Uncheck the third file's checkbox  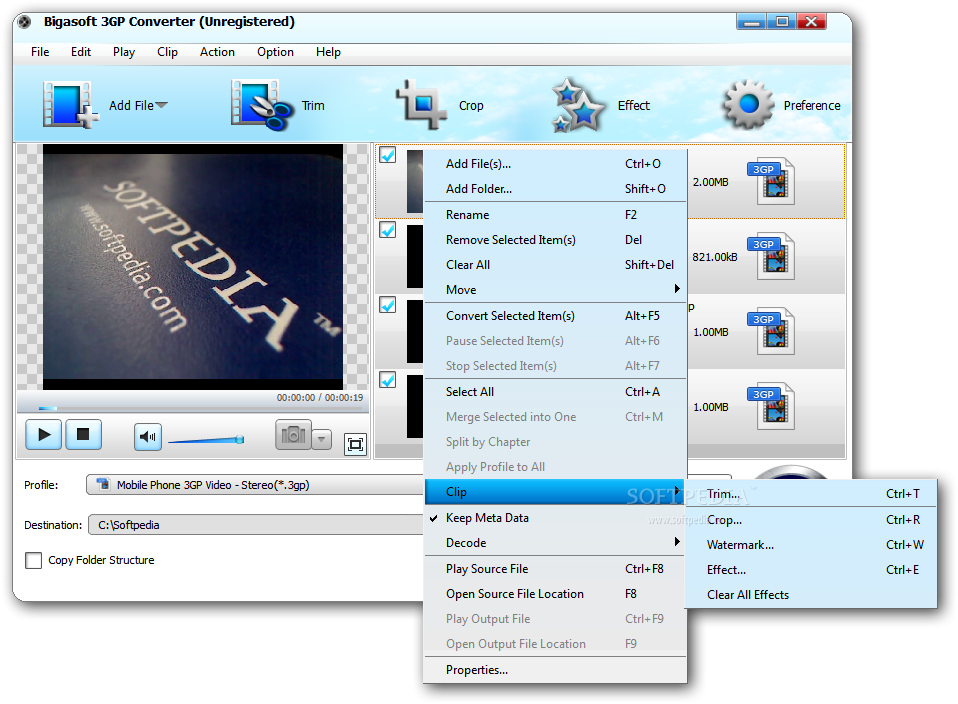coord(387,304)
